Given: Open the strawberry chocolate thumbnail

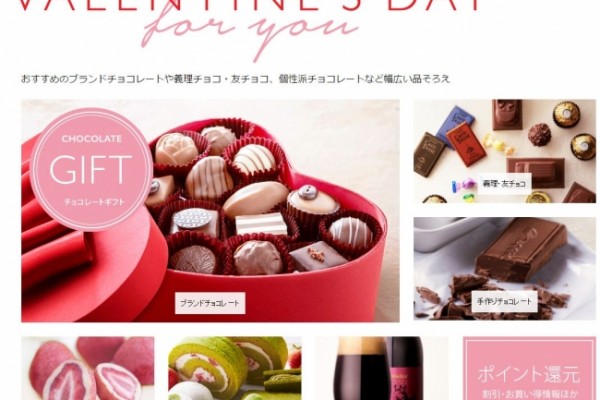Looking at the screenshot, I should tap(88, 368).
